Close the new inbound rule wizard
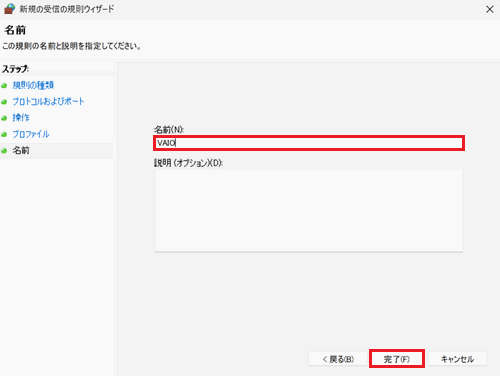Screen dimensions: 500x376 click(x=489, y=9)
